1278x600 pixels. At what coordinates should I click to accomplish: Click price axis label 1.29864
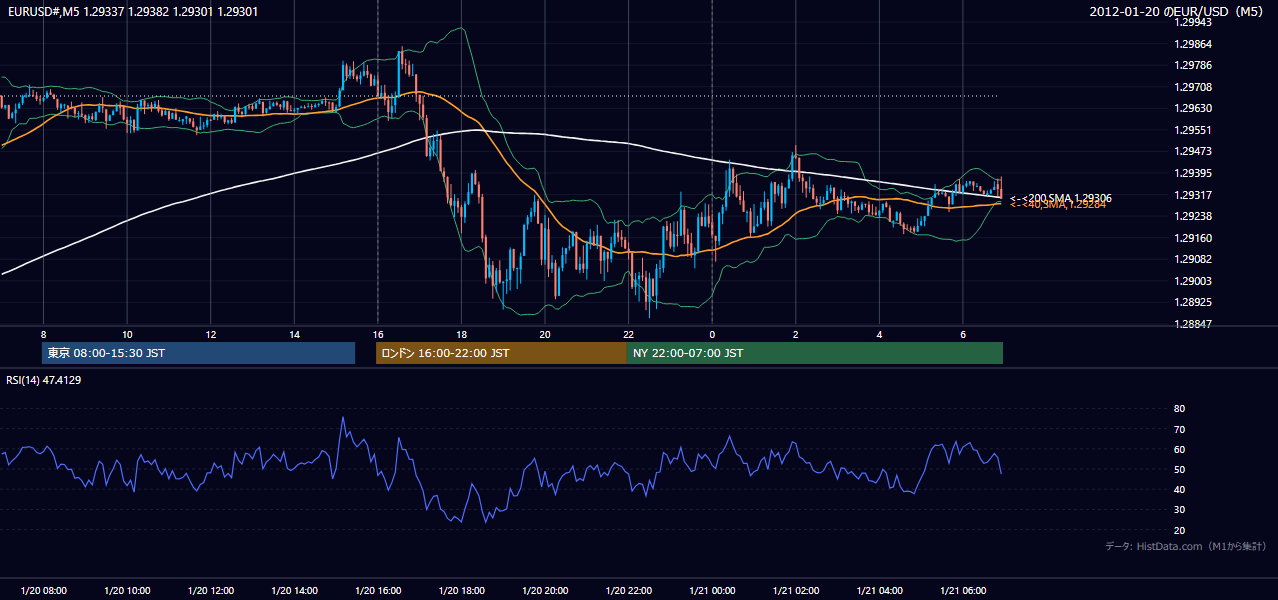1194,44
